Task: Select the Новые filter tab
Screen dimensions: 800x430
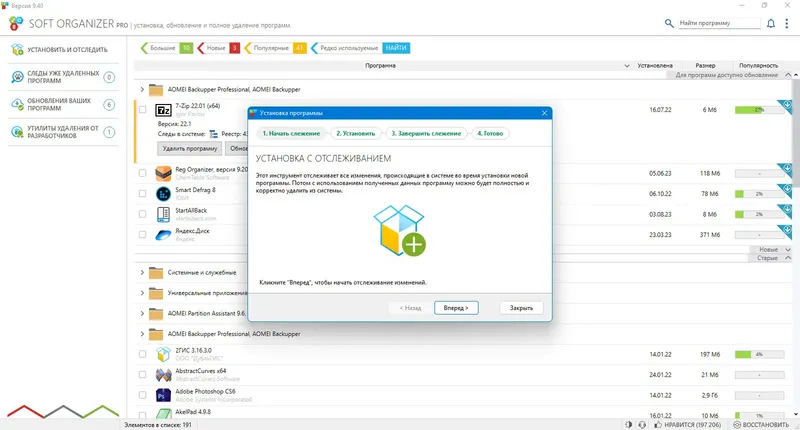Action: tap(218, 48)
